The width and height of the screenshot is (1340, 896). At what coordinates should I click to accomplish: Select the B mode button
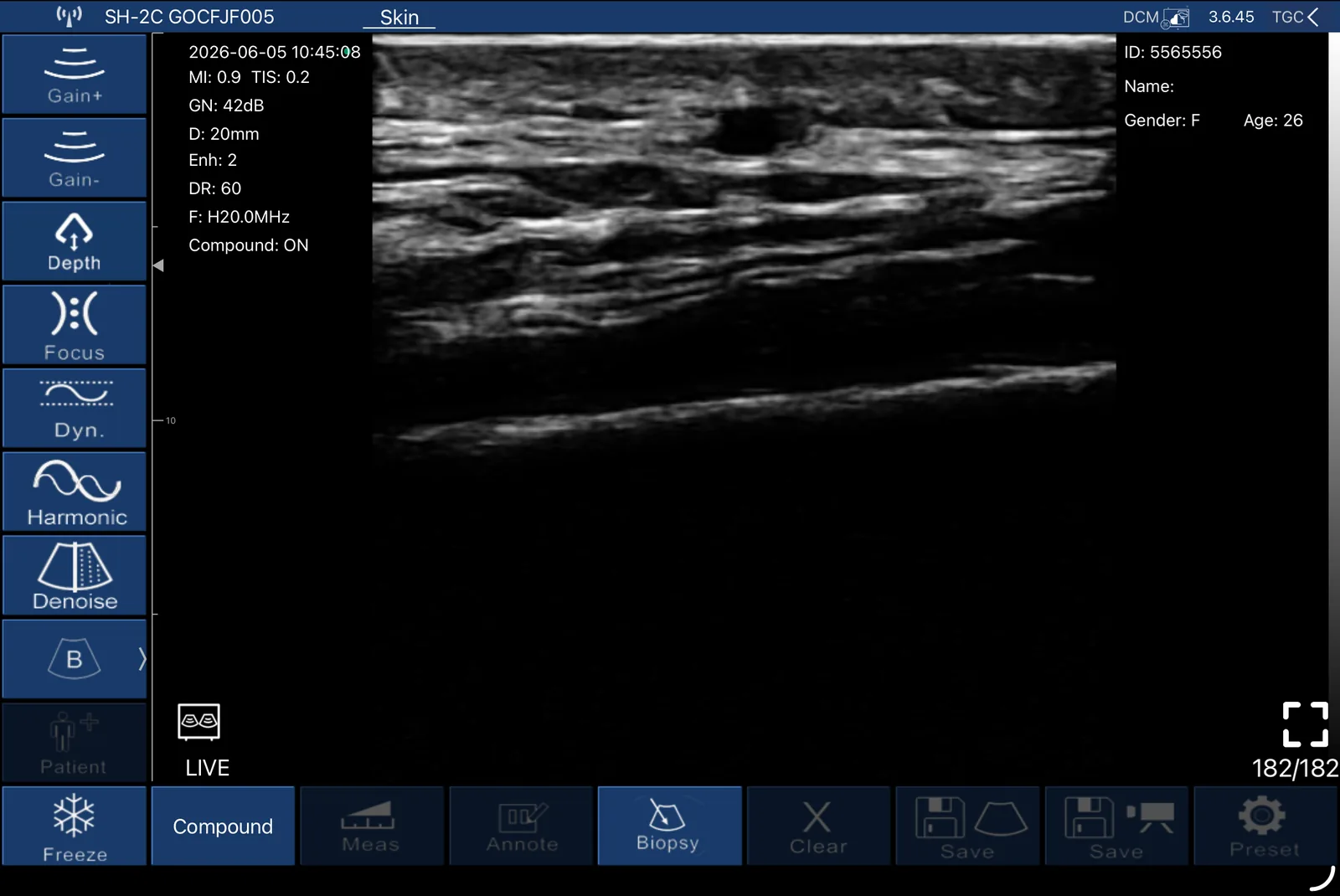pyautogui.click(x=75, y=660)
